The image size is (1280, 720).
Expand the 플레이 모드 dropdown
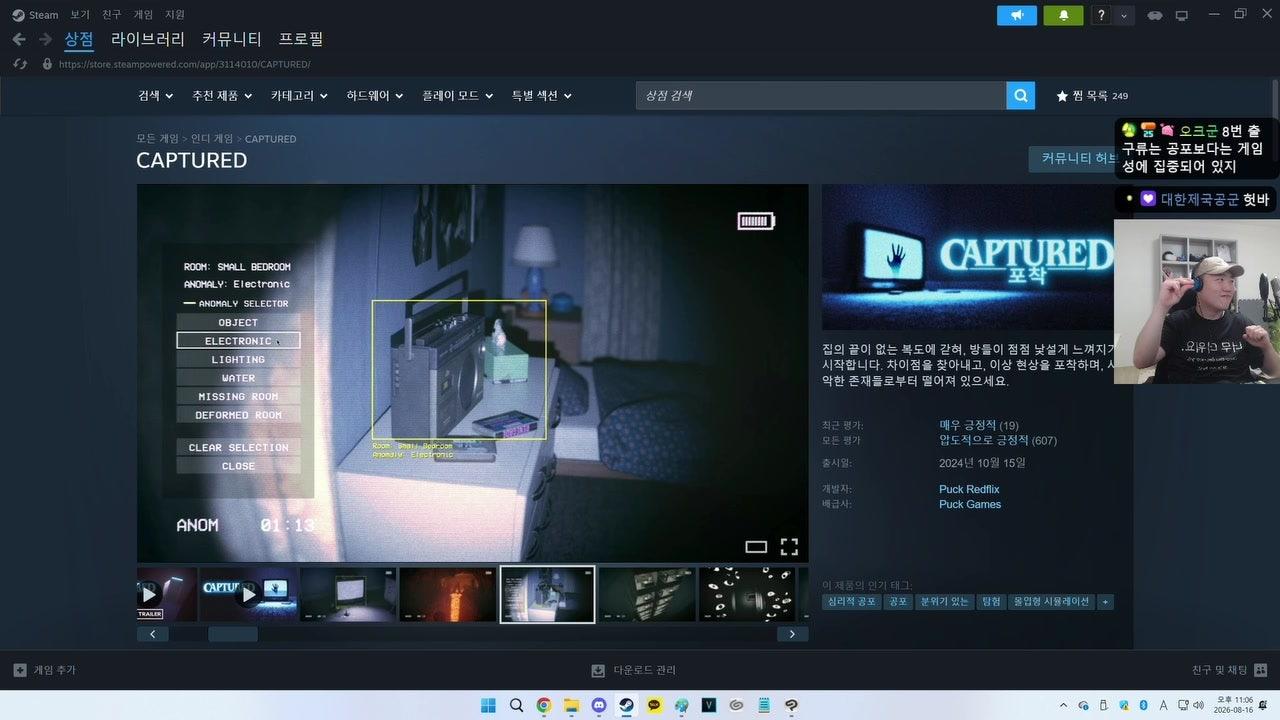coord(458,96)
